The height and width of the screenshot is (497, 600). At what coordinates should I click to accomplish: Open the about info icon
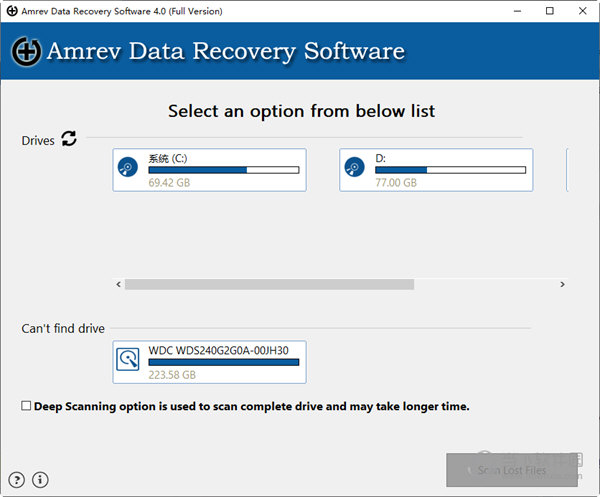40,480
